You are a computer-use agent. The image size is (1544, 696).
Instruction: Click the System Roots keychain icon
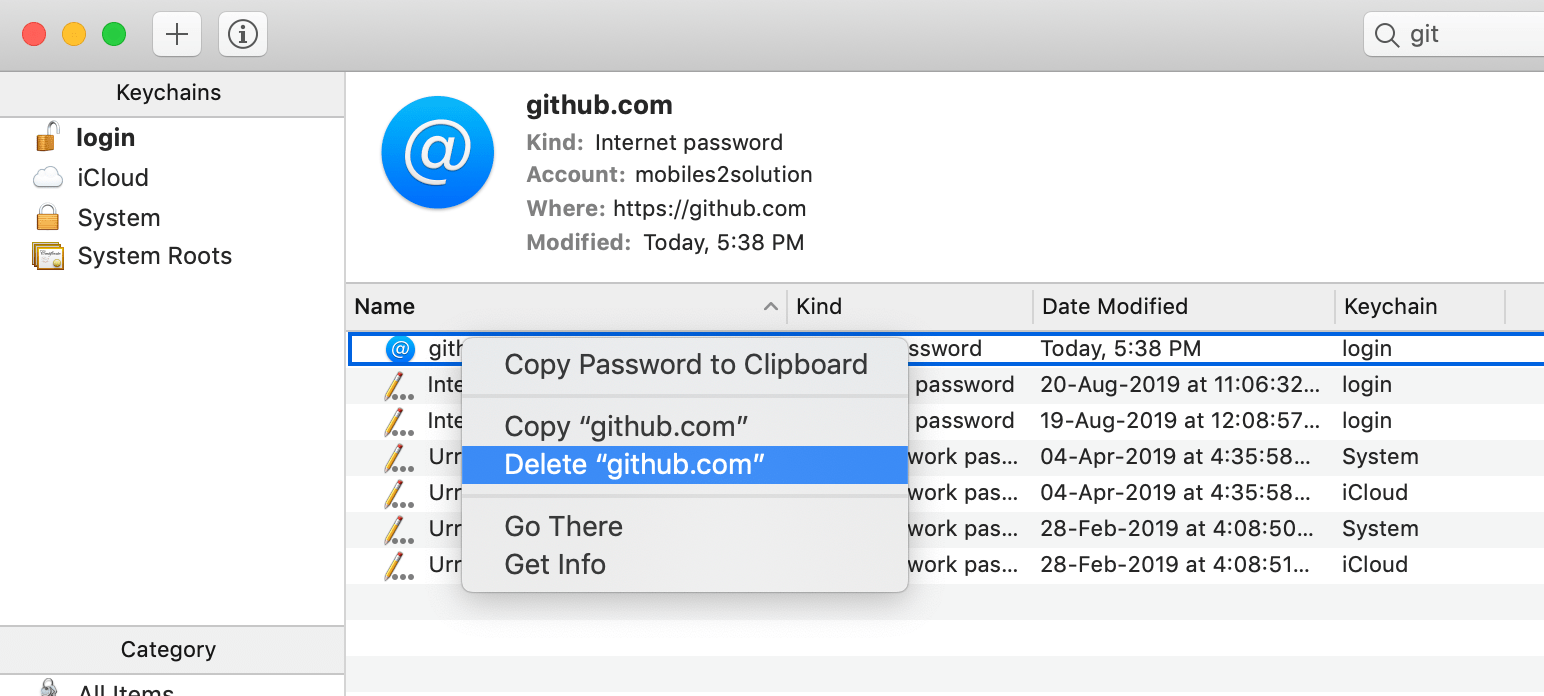47,255
